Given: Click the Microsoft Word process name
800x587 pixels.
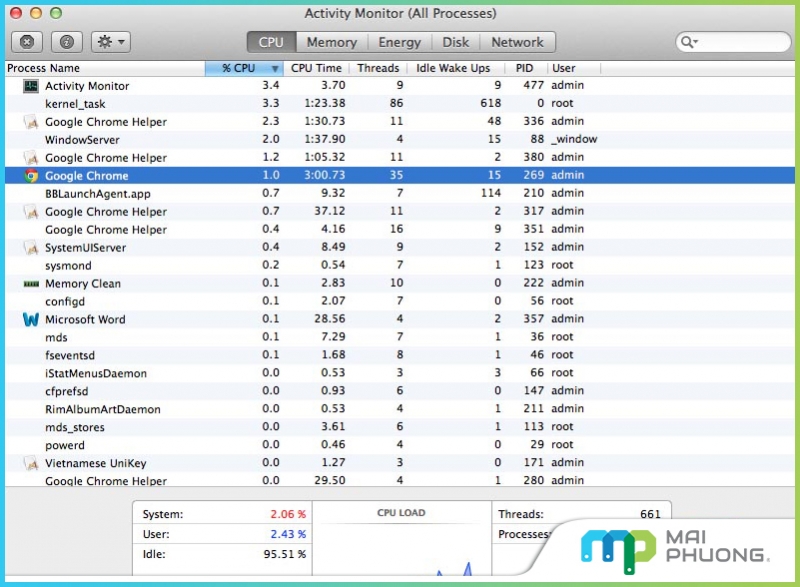Looking at the screenshot, I should click(85, 319).
